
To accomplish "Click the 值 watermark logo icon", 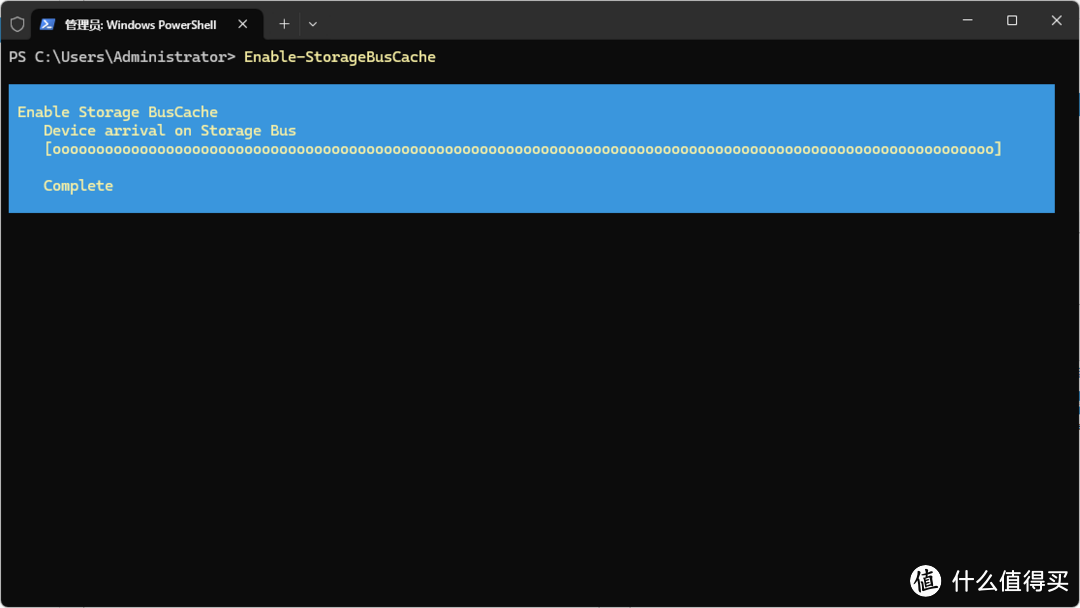I will coord(925,581).
